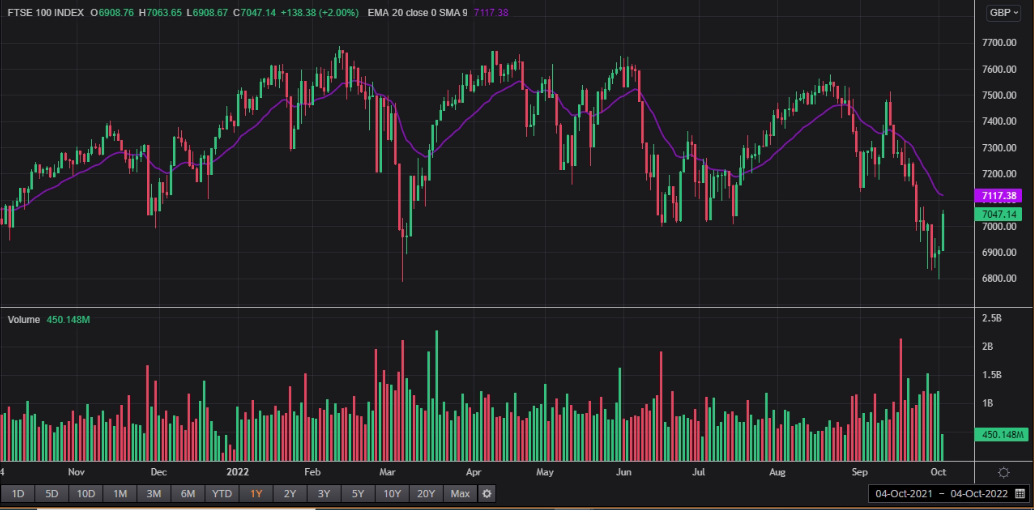This screenshot has width=1034, height=510.
Task: Switch to the 10D time range
Action: [x=86, y=494]
